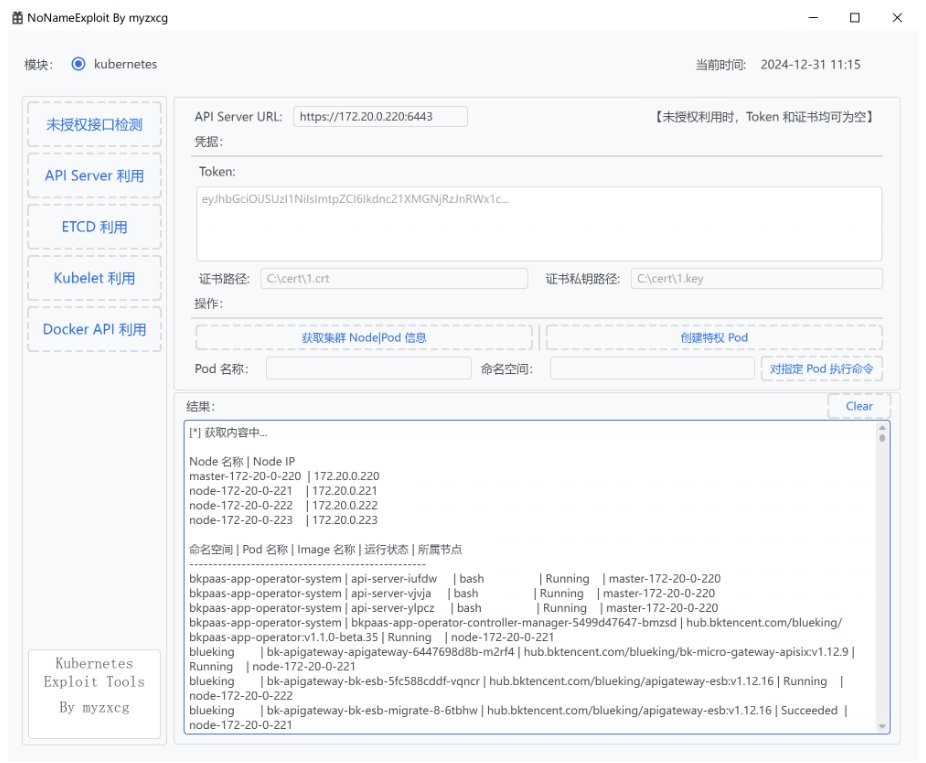
Task: Focus the Pod 名称 input field
Action: (x=369, y=369)
